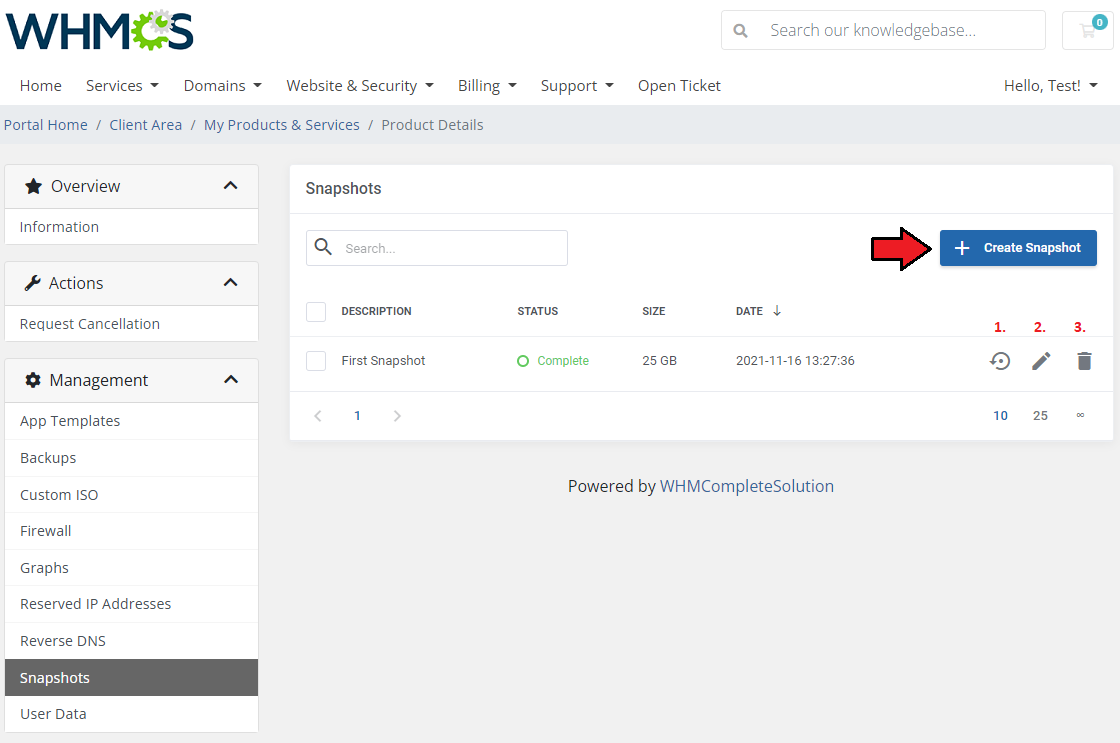Follow the Portal Home breadcrumb link
The image size is (1120, 743).
click(x=46, y=125)
